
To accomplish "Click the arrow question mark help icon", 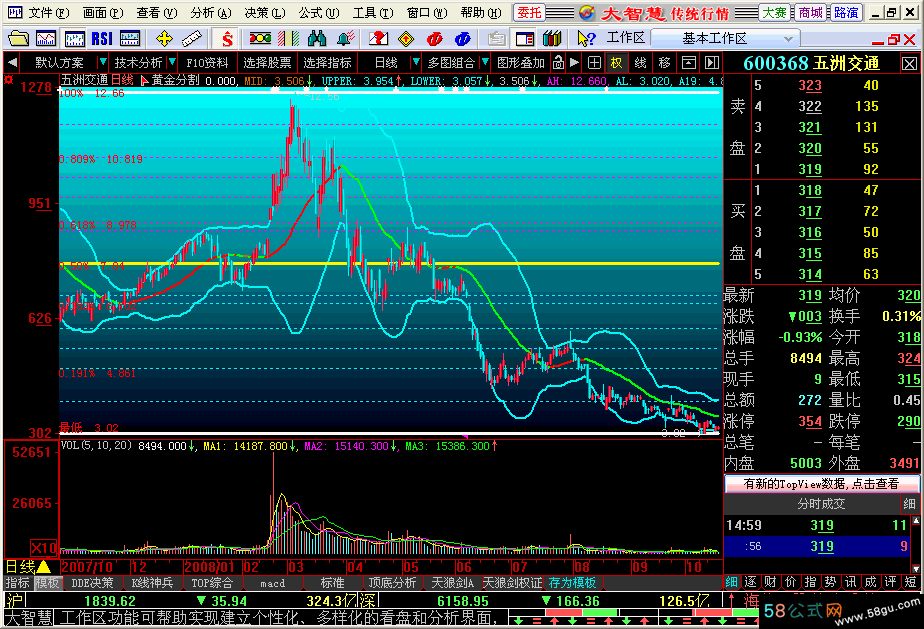I will point(586,39).
